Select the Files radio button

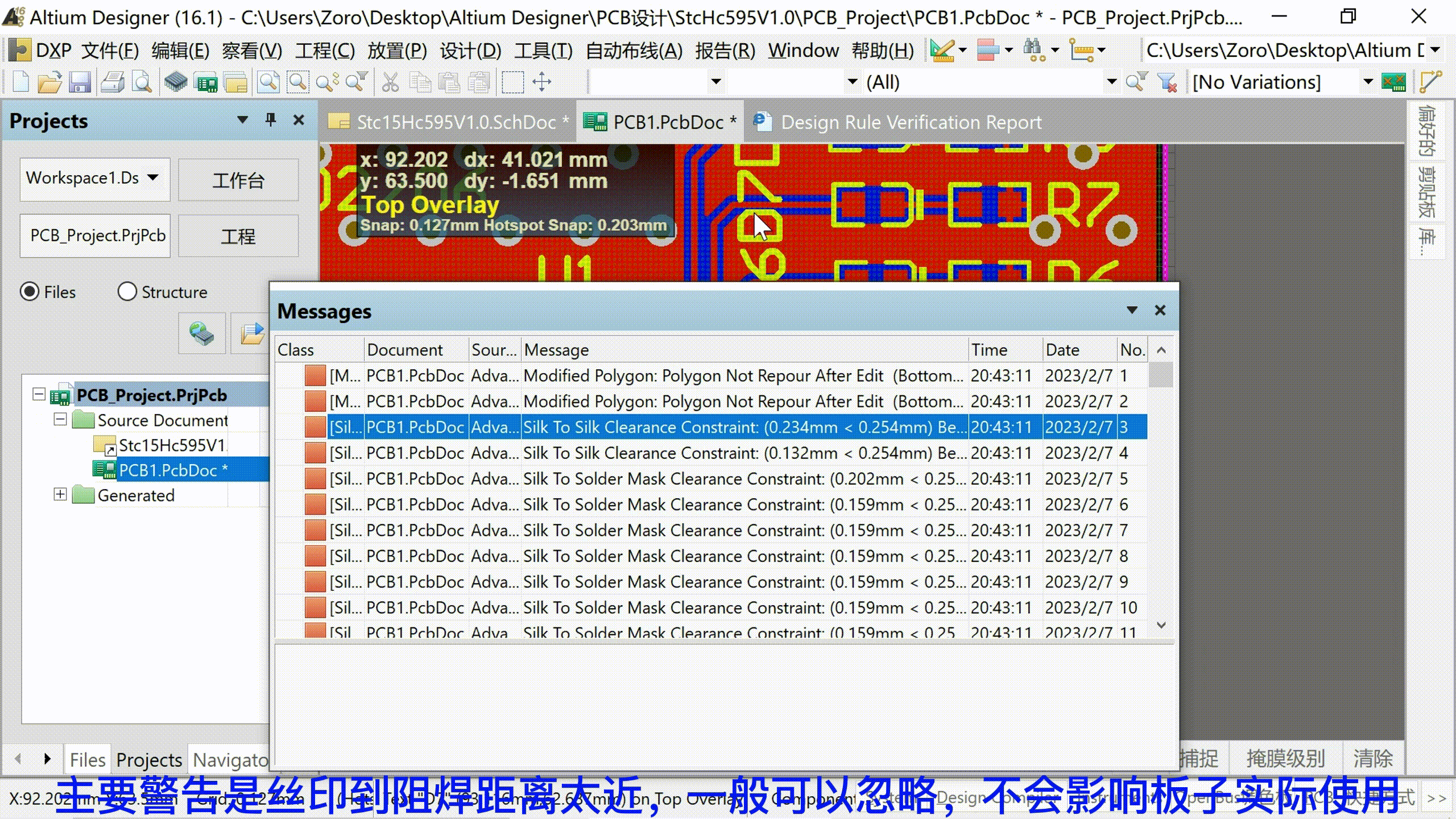coord(30,292)
